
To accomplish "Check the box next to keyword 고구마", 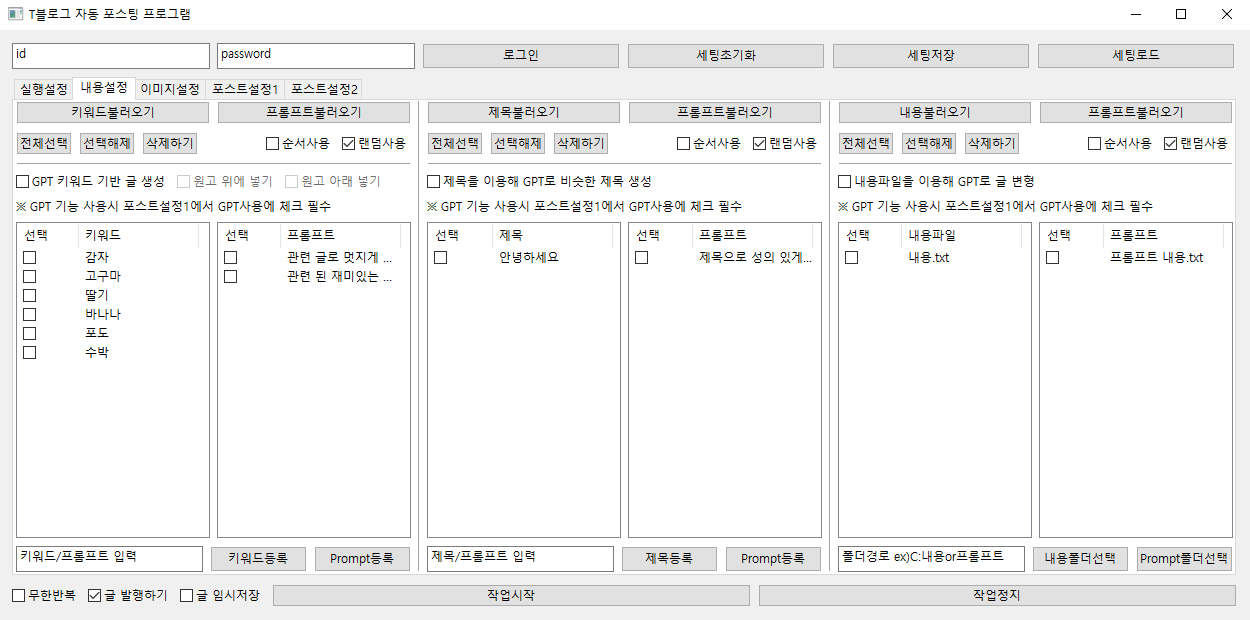I will [30, 277].
